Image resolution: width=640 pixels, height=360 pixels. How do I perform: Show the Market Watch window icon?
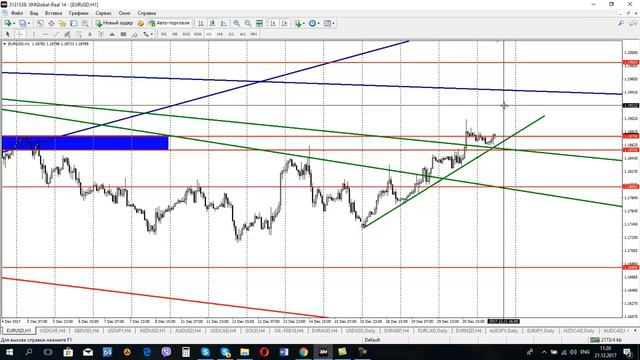[40, 23]
